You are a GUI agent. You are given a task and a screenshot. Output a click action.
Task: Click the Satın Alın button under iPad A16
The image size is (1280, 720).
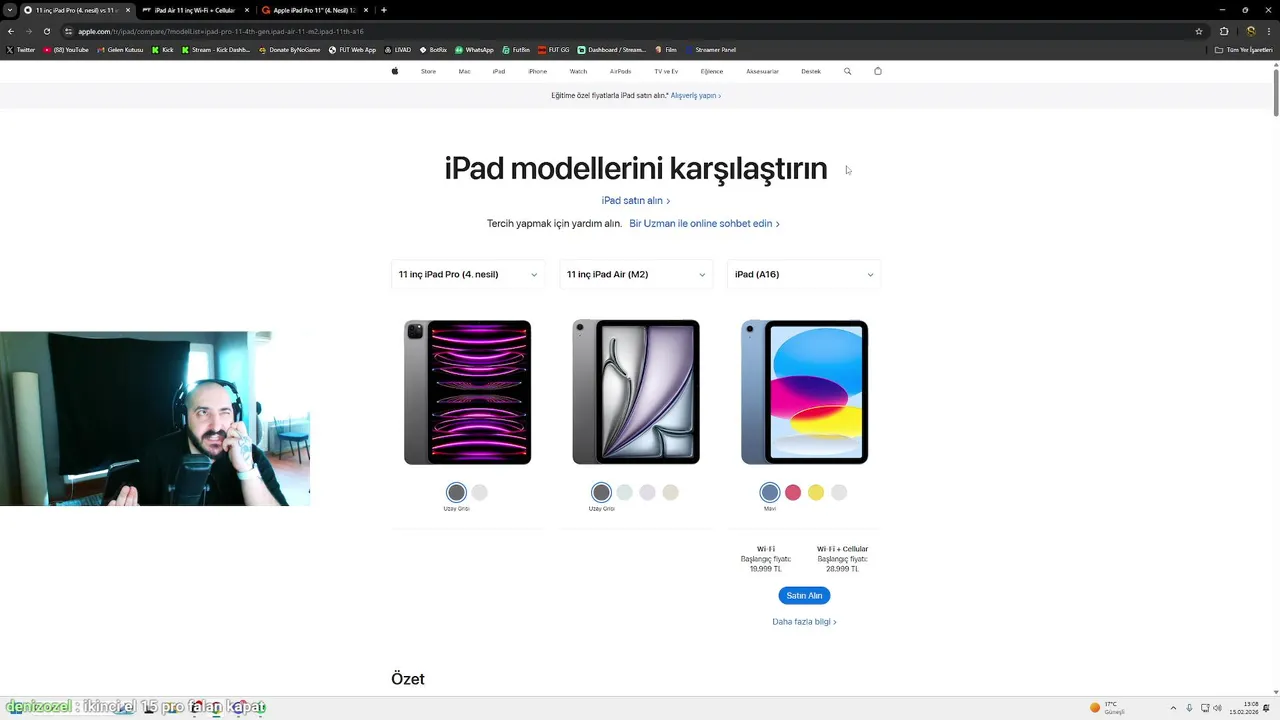pos(804,595)
